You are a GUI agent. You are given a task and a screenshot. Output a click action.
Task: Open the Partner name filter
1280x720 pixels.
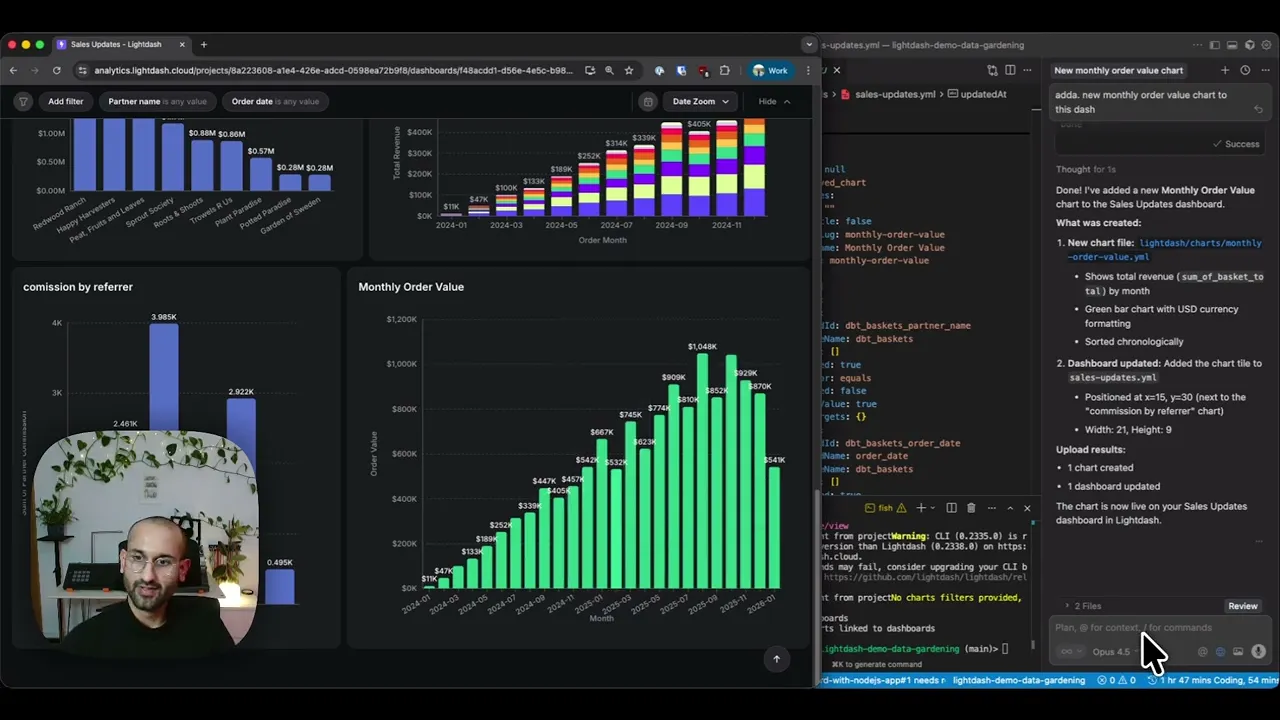tap(157, 101)
